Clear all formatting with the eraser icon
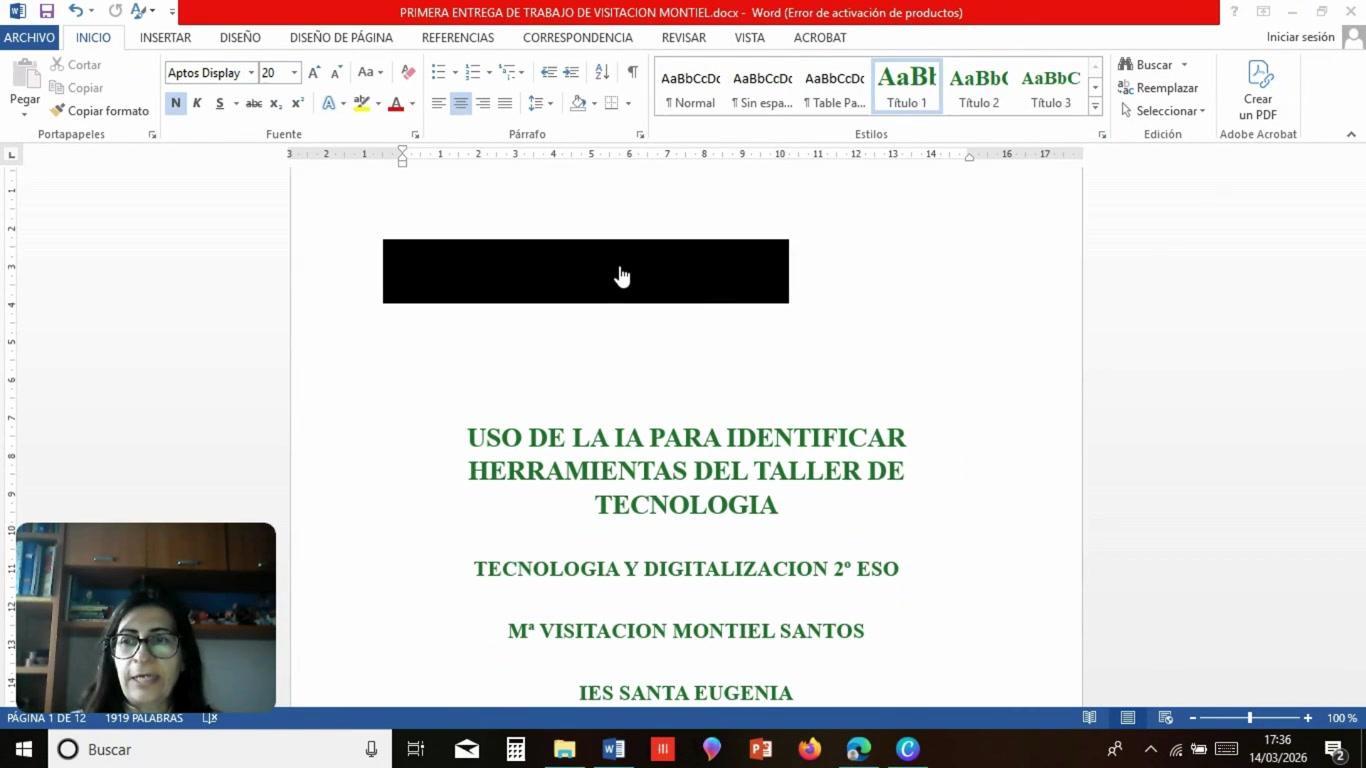 (x=408, y=73)
